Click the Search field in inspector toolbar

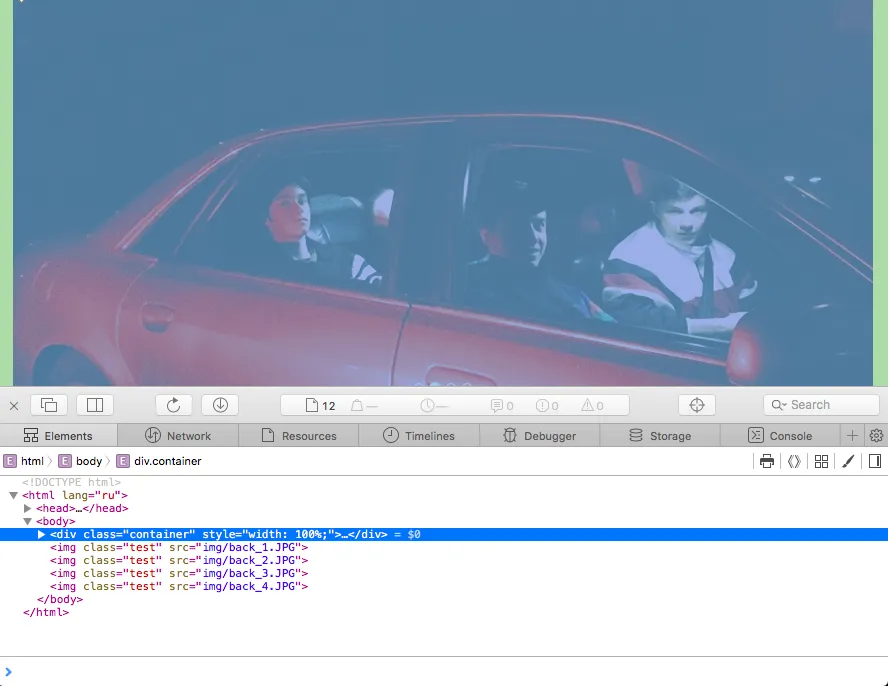pyautogui.click(x=821, y=405)
